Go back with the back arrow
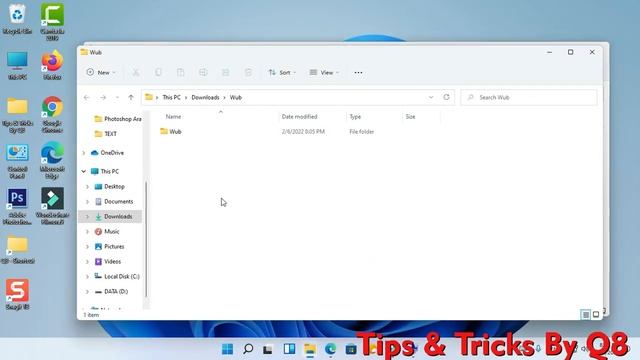 point(87,98)
